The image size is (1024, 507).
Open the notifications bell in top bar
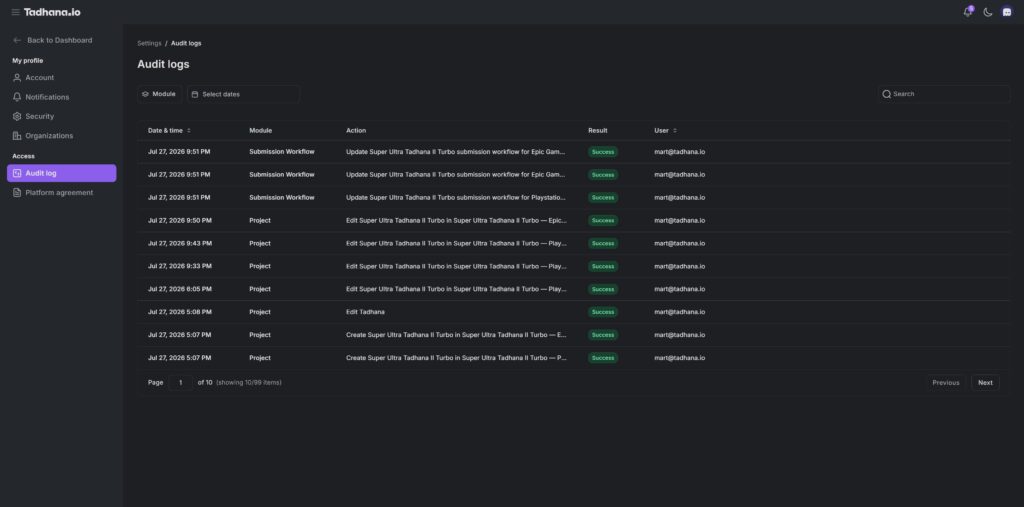click(968, 12)
